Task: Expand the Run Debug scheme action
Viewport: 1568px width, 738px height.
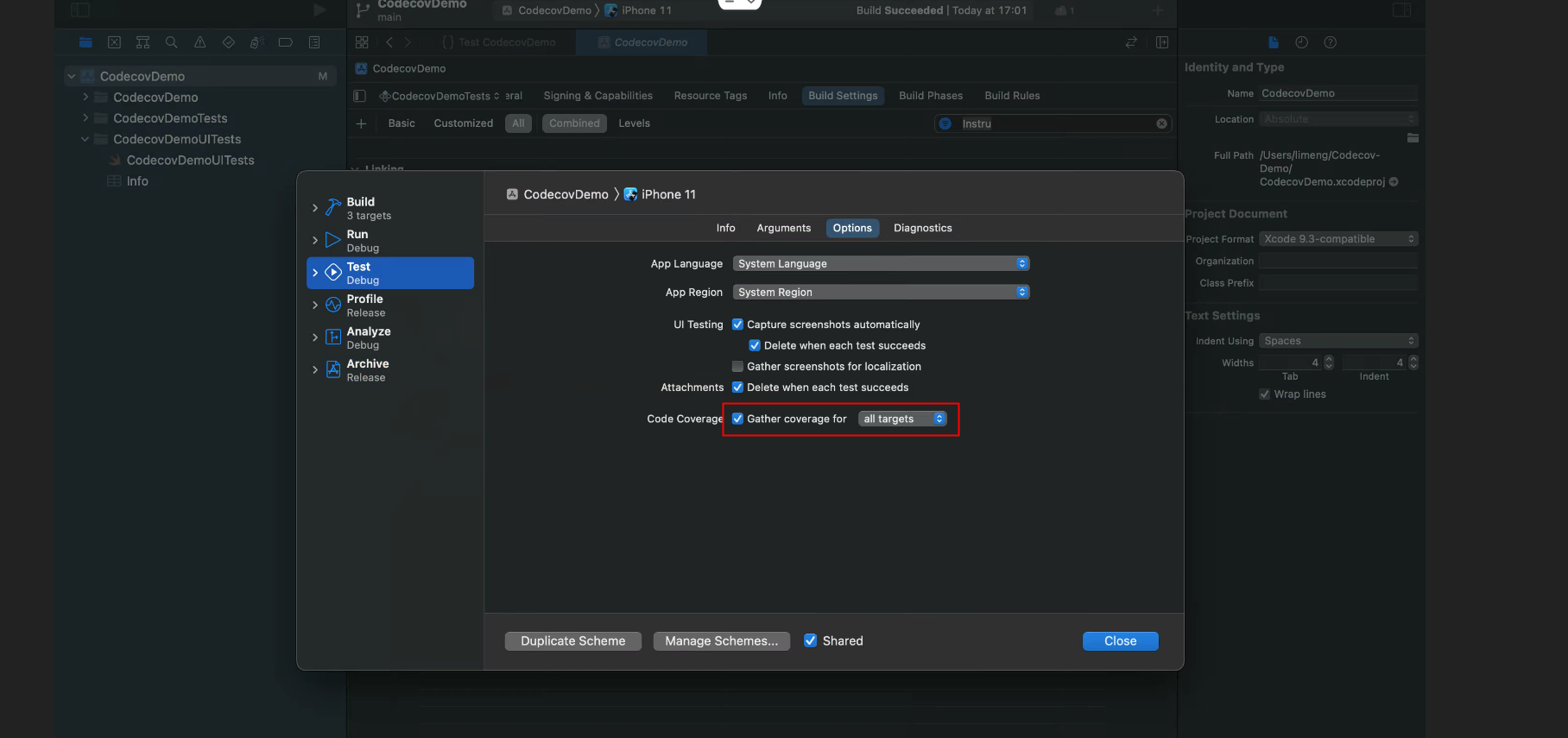Action: [x=315, y=241]
